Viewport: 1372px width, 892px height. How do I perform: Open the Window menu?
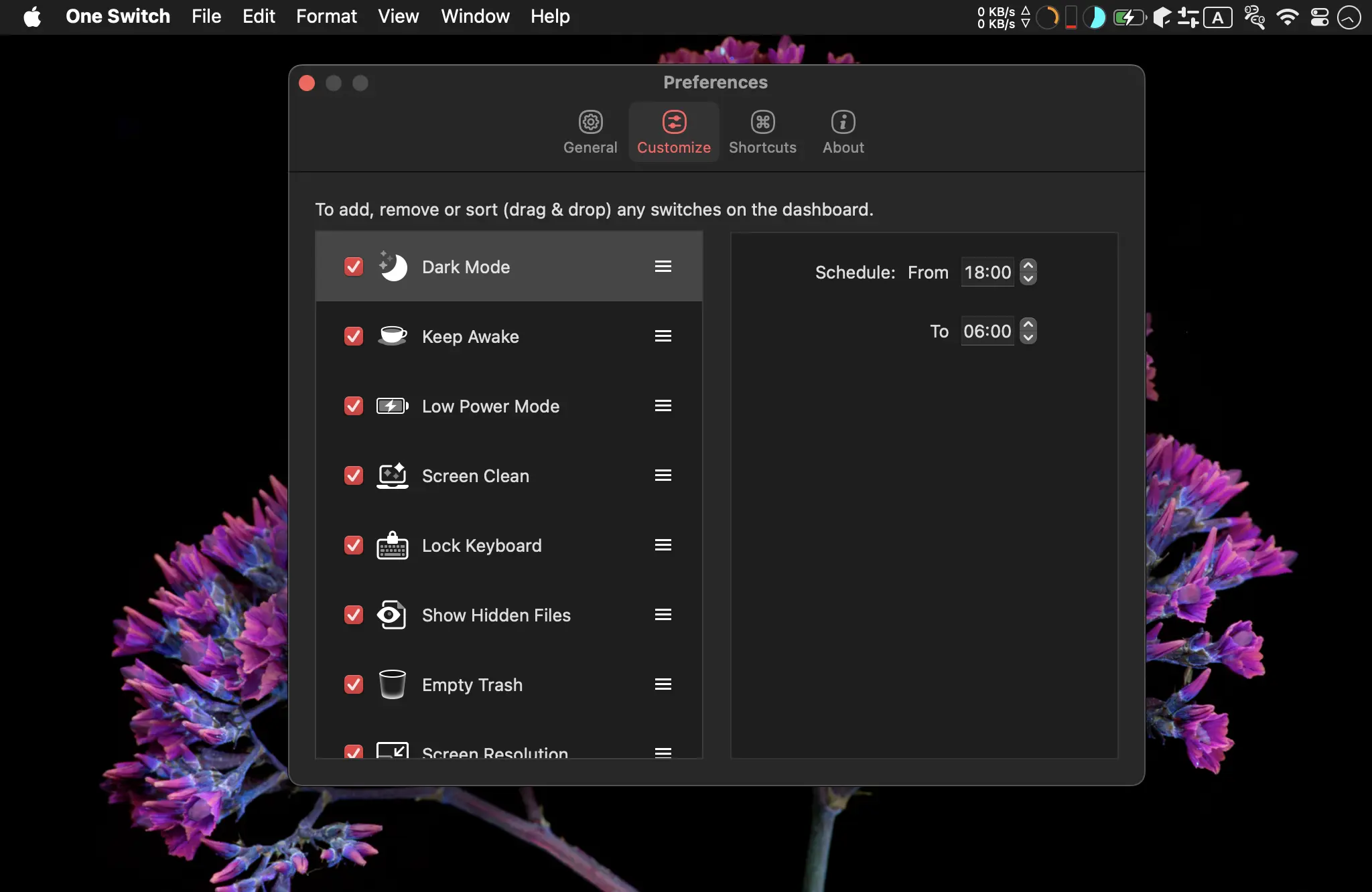pos(475,16)
